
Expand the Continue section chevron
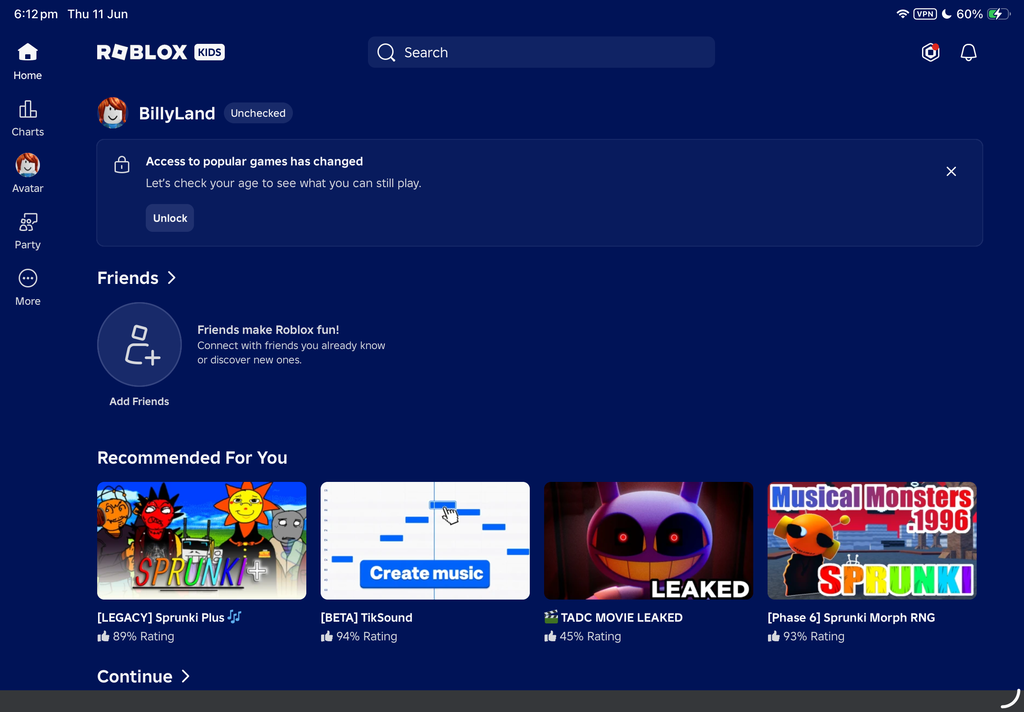coord(185,676)
